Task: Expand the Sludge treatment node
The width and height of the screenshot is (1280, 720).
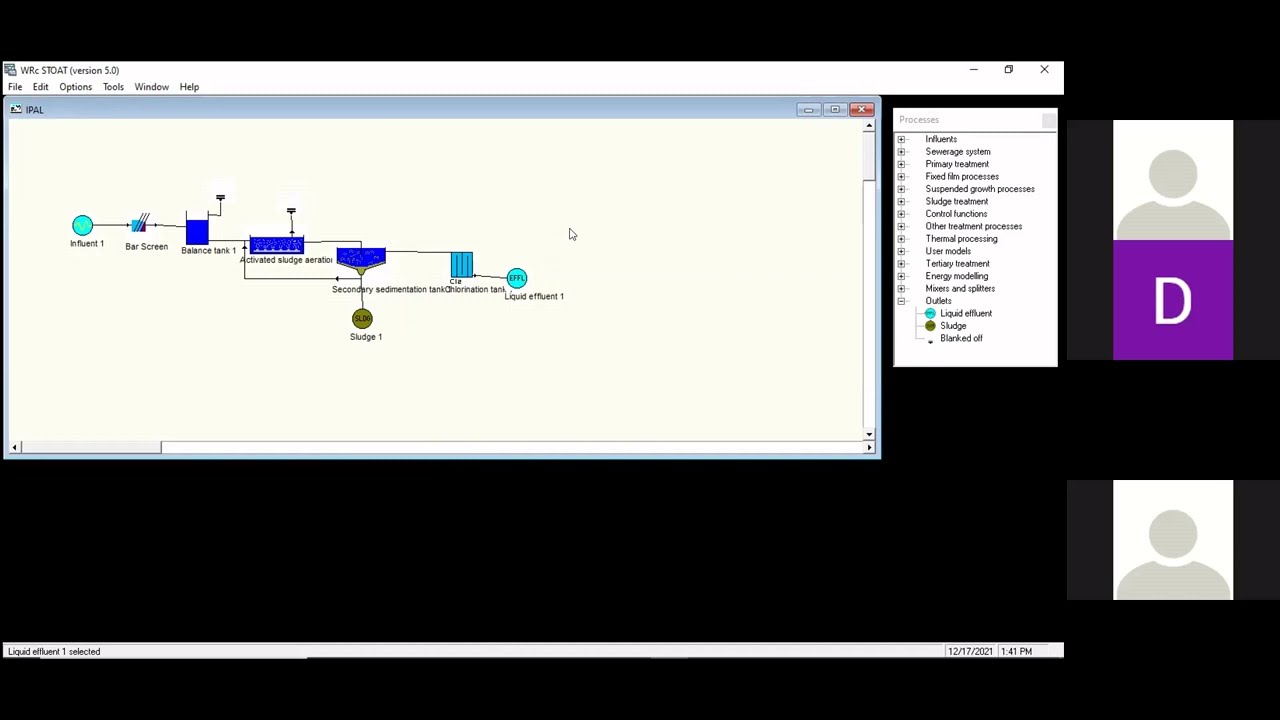Action: [901, 201]
